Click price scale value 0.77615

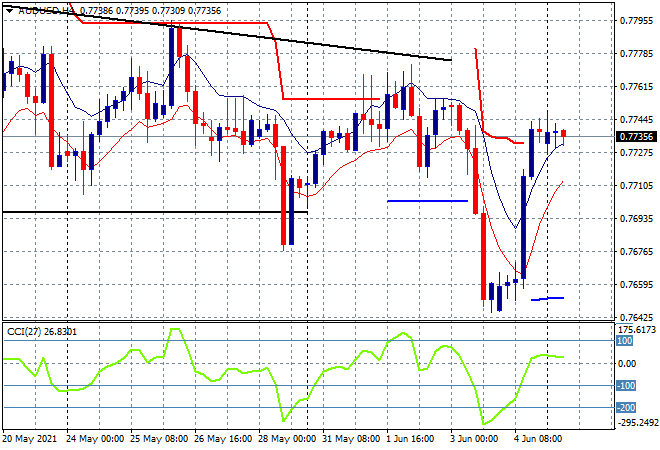(636, 87)
